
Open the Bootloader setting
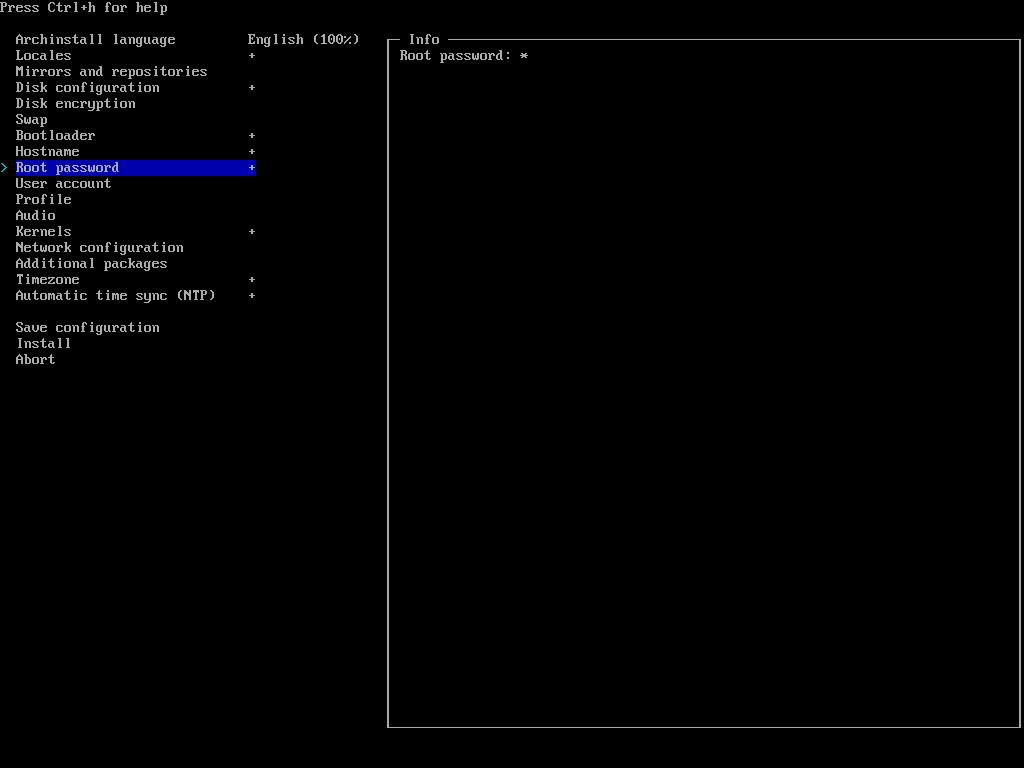[55, 136]
